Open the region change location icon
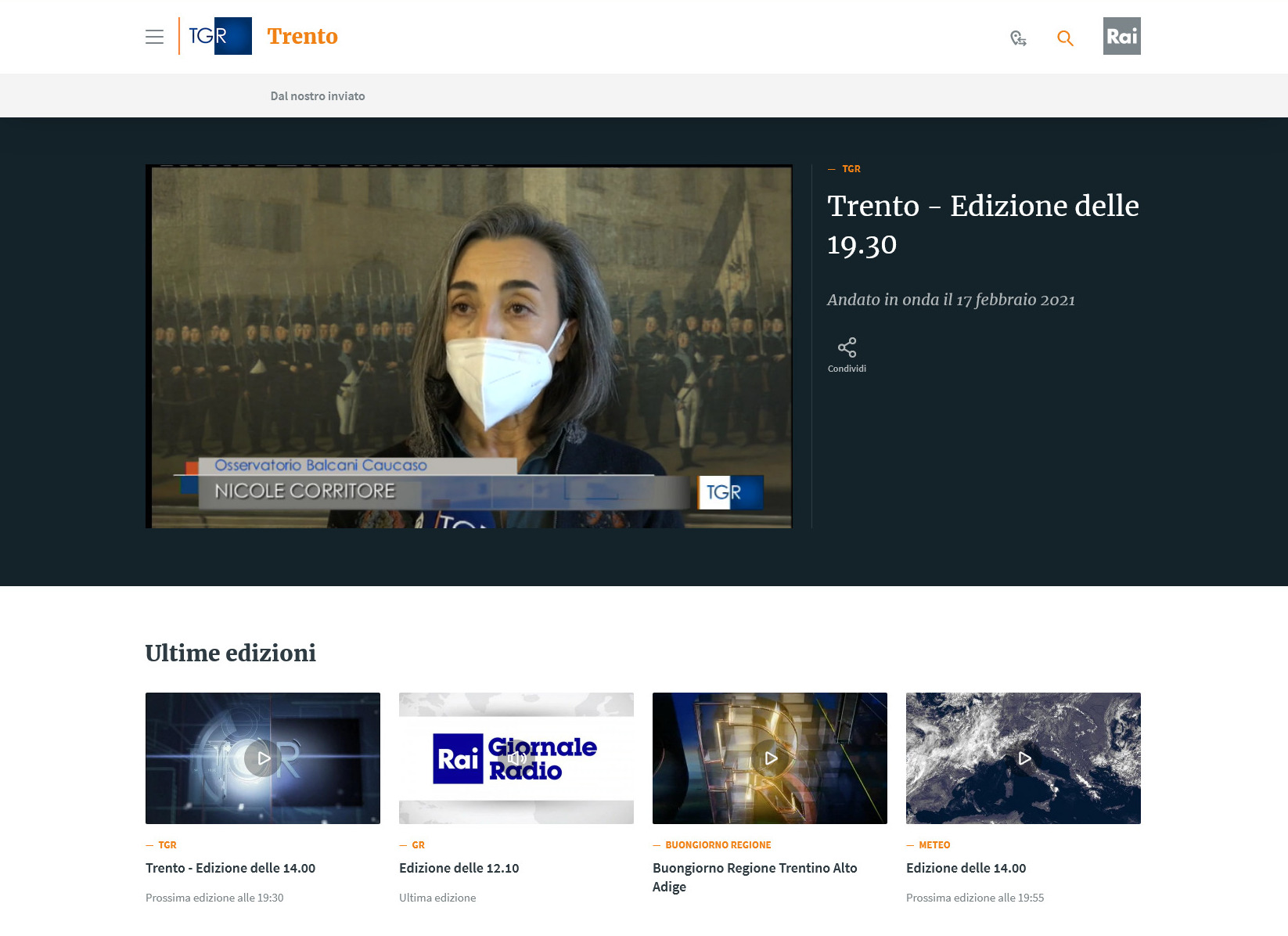This screenshot has height=936, width=1288. click(x=1018, y=38)
